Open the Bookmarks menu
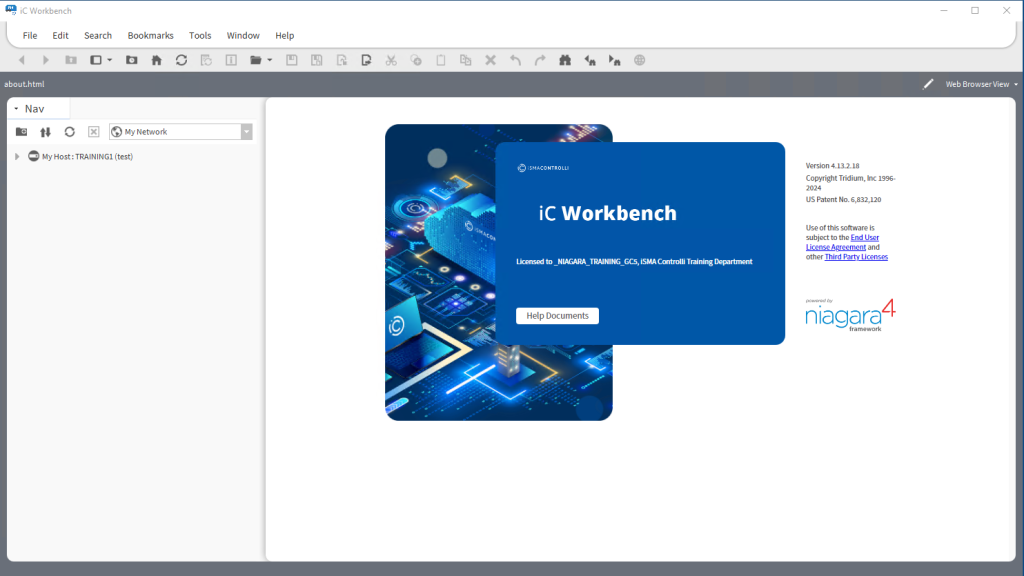Image resolution: width=1024 pixels, height=576 pixels. point(150,35)
